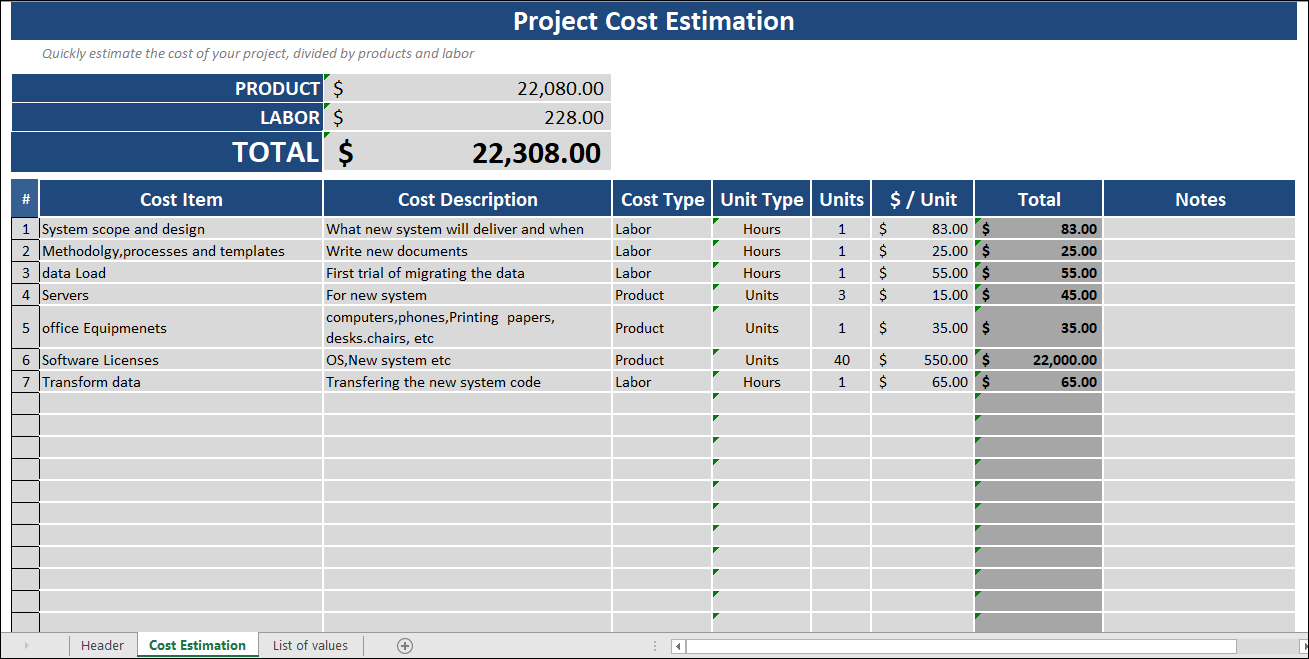
Task: Add a new worksheet with the plus icon
Action: (404, 645)
